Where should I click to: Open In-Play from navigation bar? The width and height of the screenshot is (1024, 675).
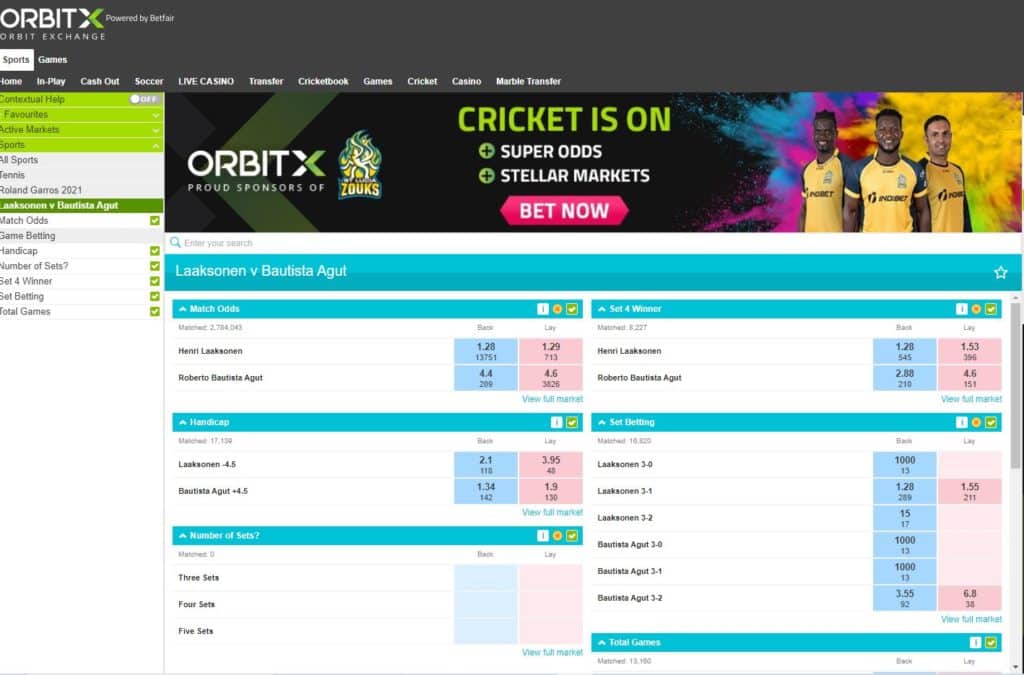(51, 82)
